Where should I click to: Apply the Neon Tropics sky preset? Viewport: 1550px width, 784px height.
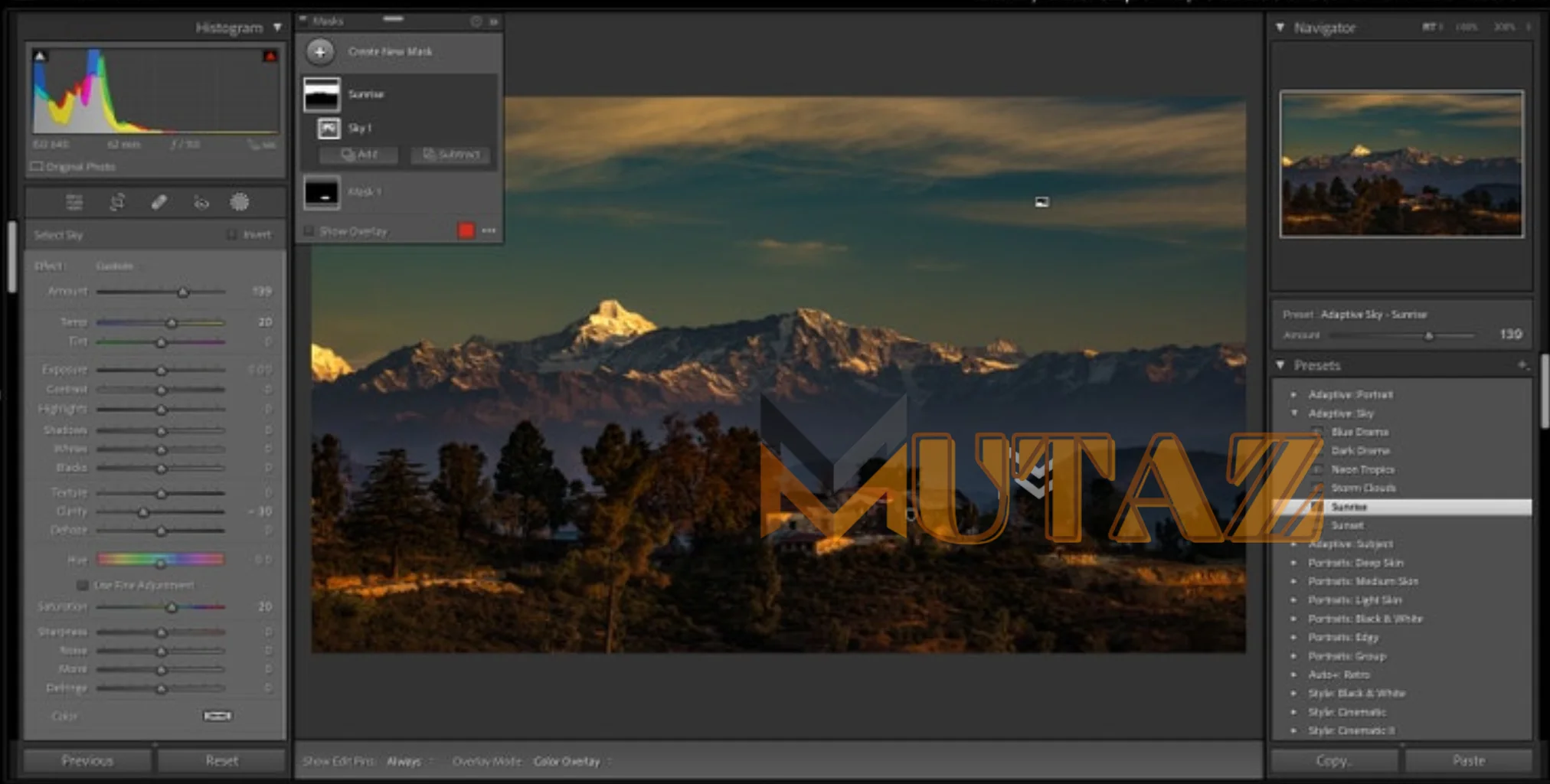pos(1362,469)
